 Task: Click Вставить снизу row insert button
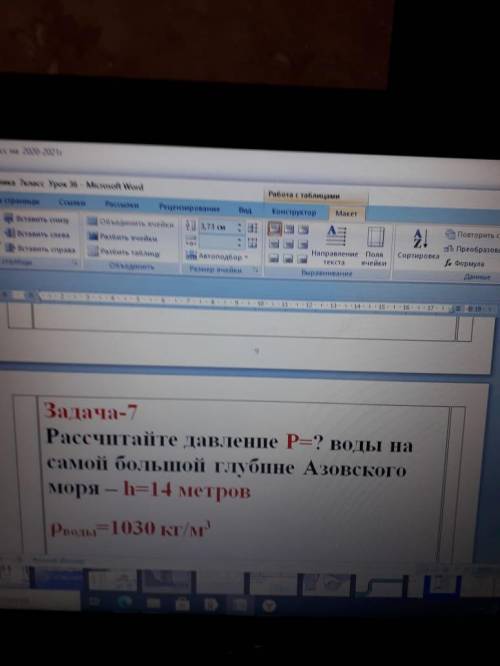(37, 219)
